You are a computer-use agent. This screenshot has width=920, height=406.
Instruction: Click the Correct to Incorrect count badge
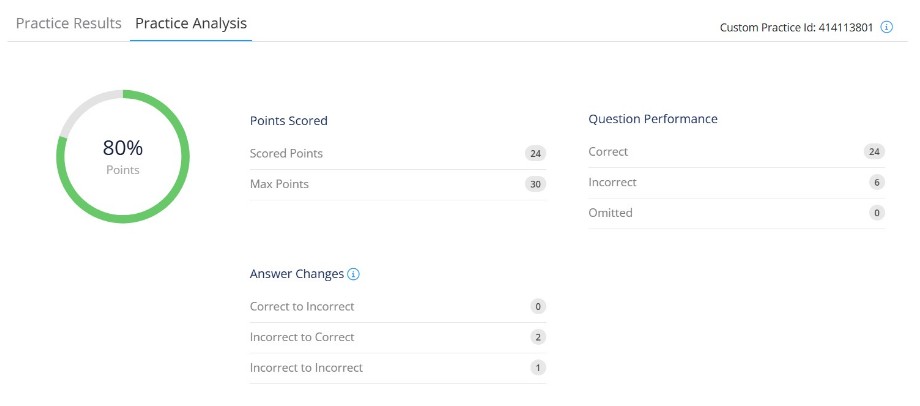click(x=538, y=307)
